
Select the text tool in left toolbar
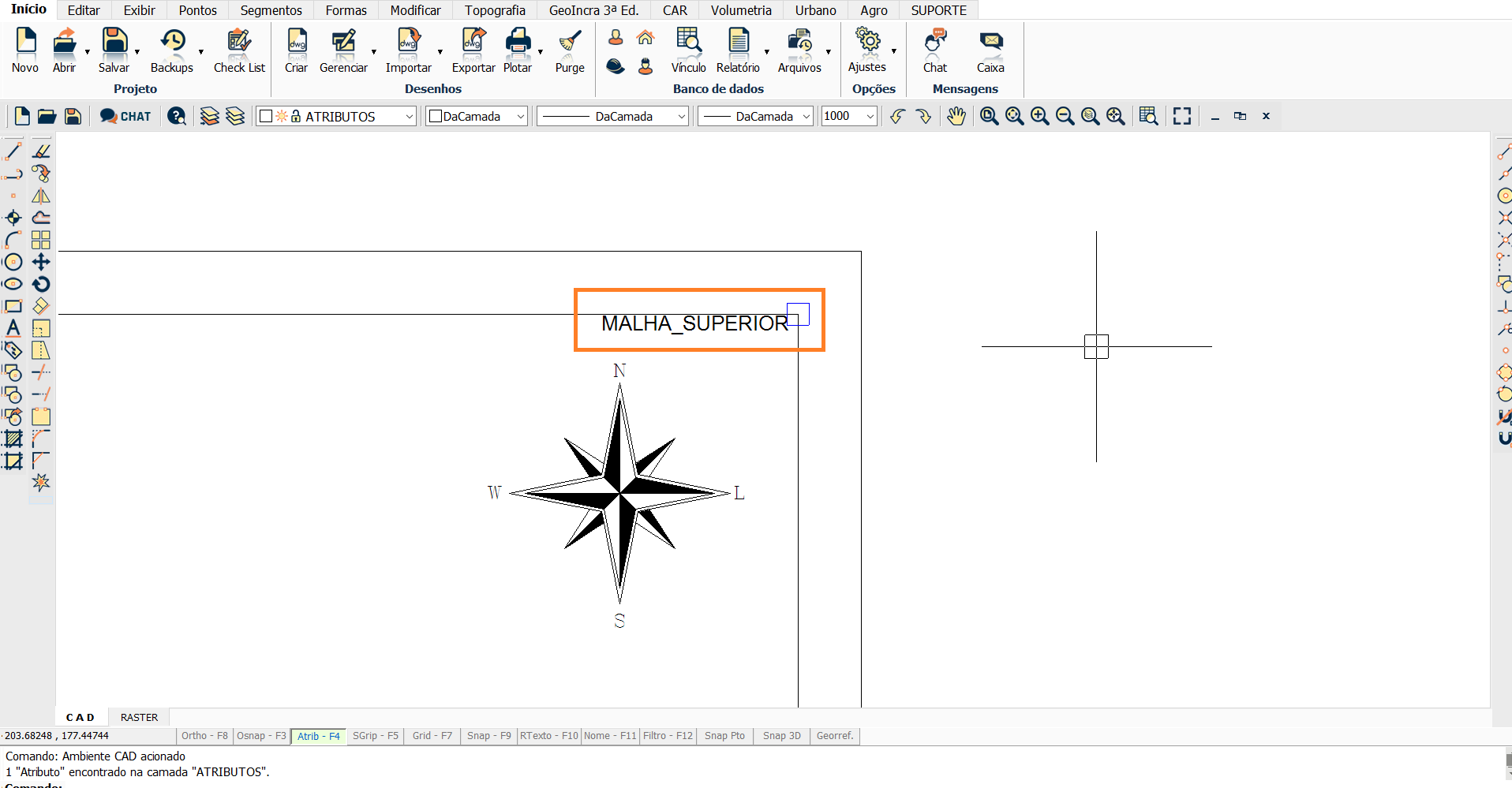coord(13,328)
